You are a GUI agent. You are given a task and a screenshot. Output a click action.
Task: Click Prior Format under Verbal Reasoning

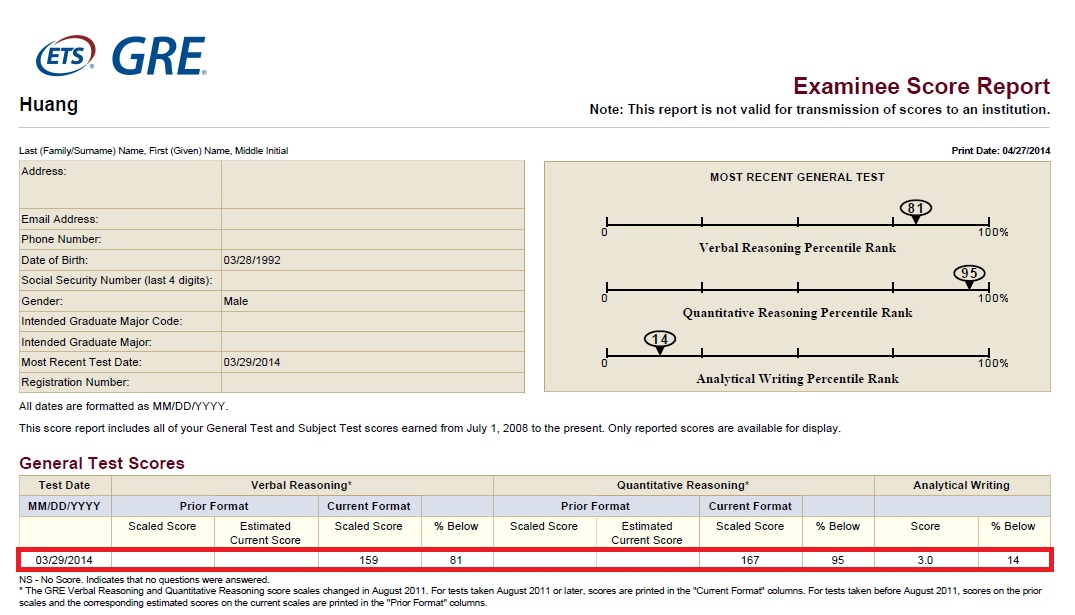214,506
